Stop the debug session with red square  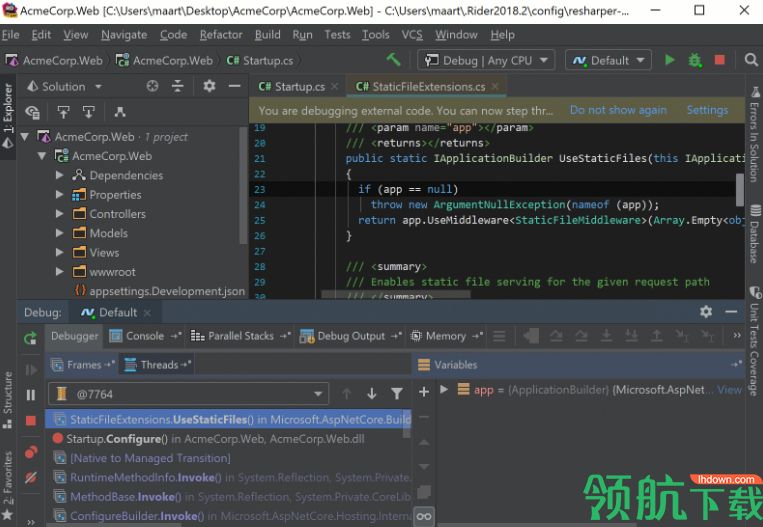pos(31,420)
